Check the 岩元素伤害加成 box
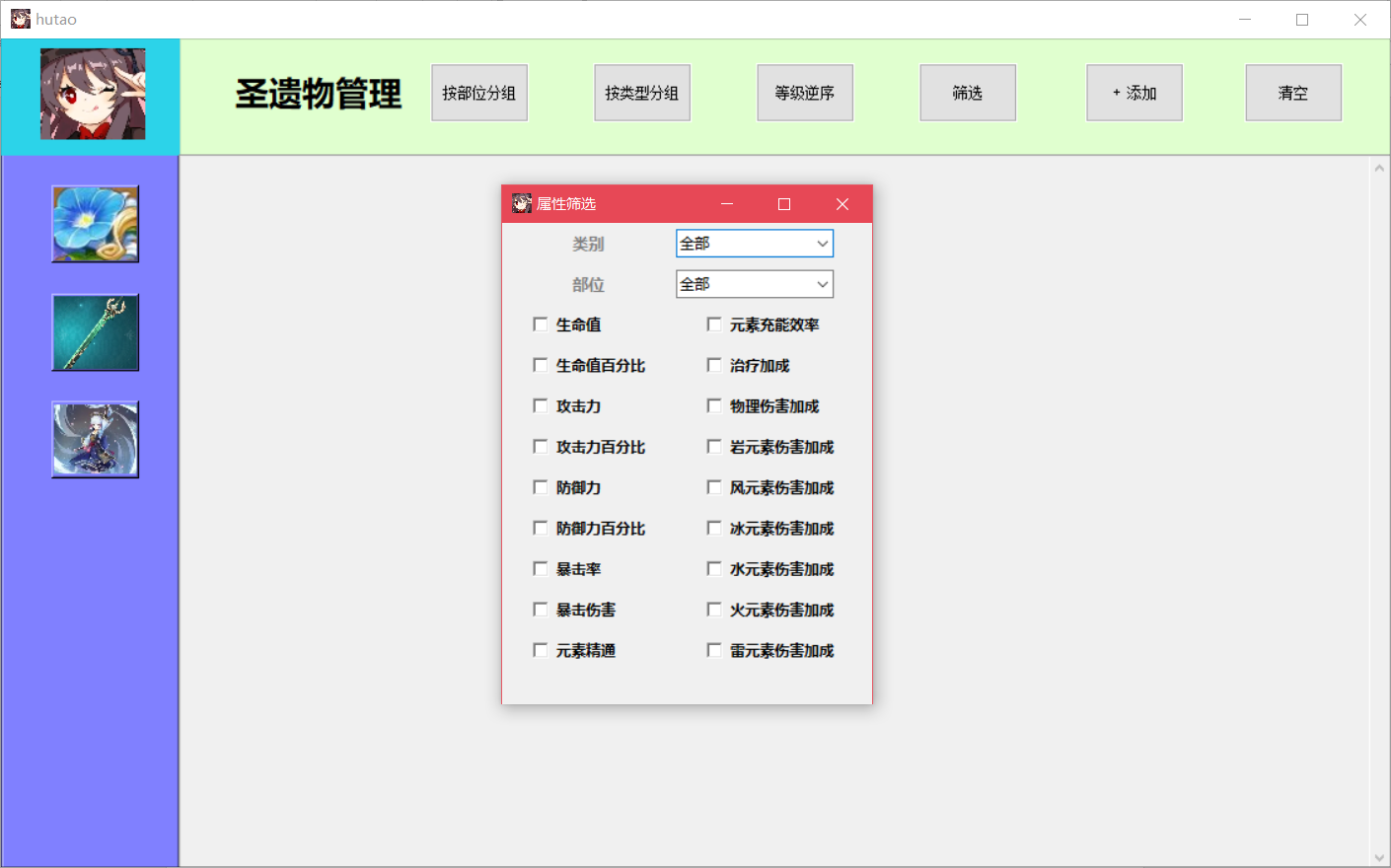 (x=714, y=447)
